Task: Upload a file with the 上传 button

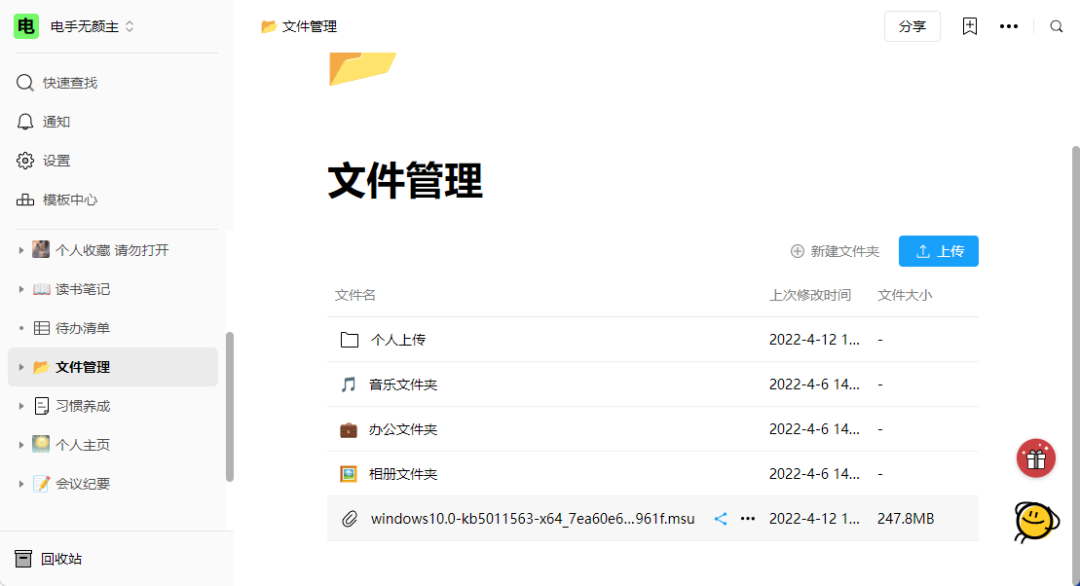Action: coord(938,251)
